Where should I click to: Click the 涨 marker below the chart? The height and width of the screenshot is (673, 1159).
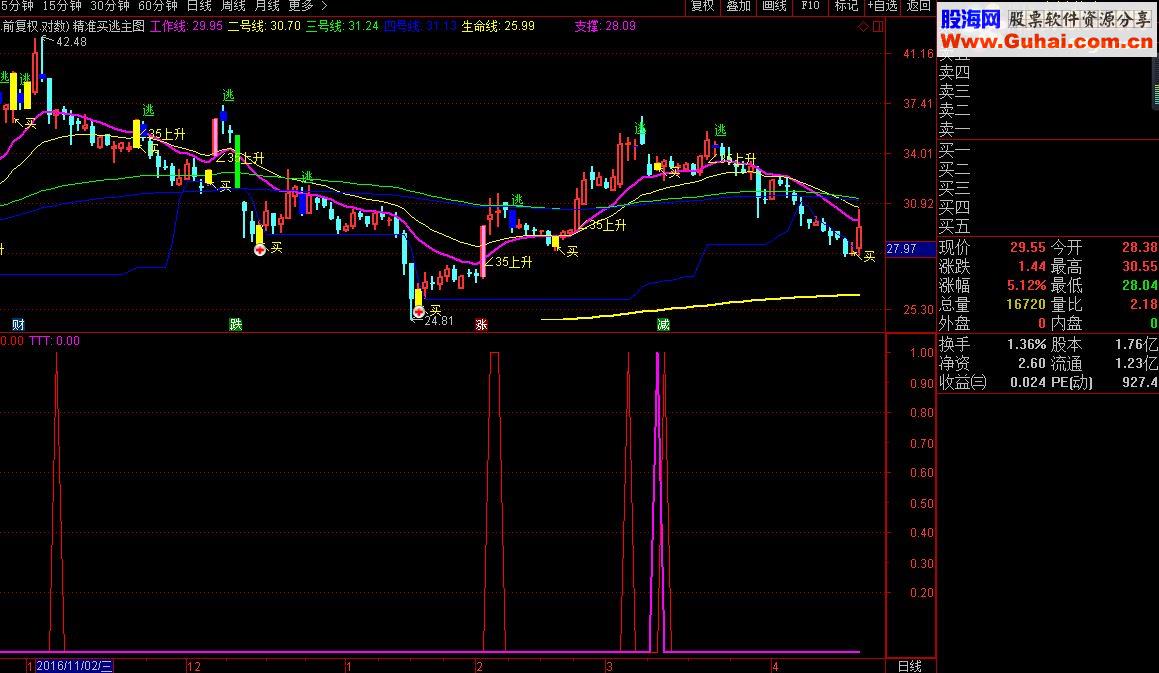pyautogui.click(x=481, y=325)
